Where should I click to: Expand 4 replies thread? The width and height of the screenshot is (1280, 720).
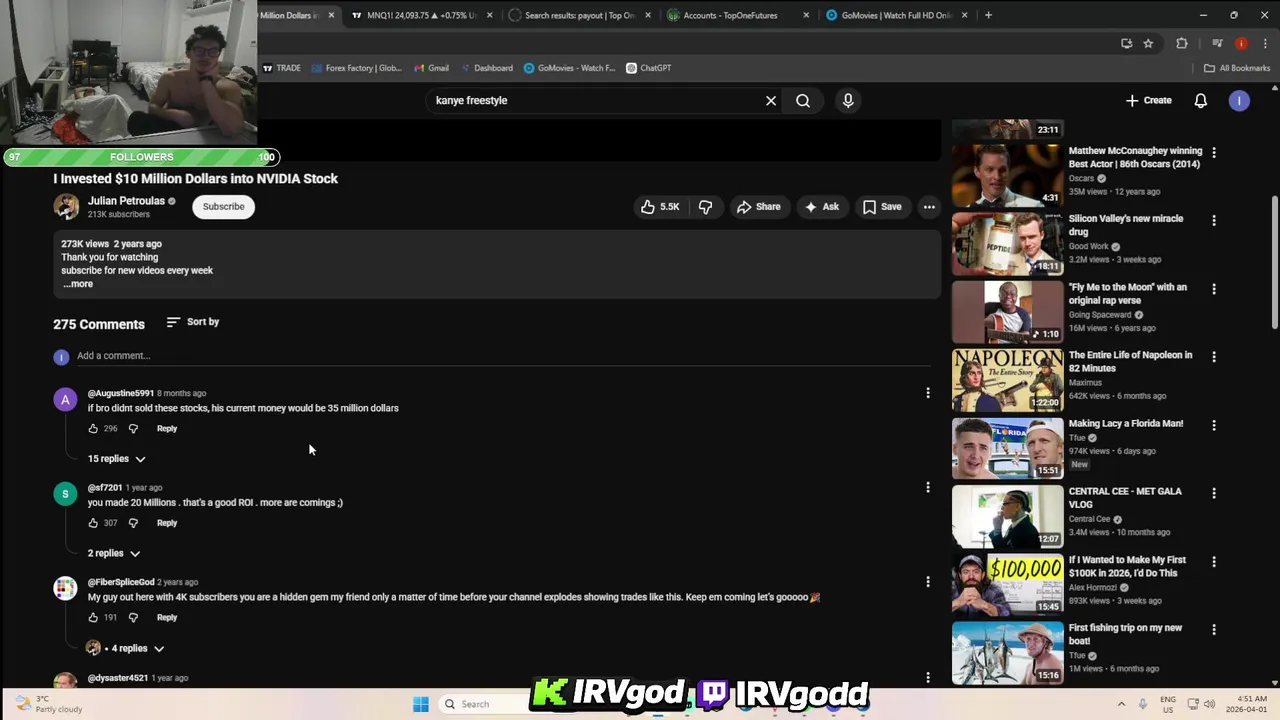point(126,648)
